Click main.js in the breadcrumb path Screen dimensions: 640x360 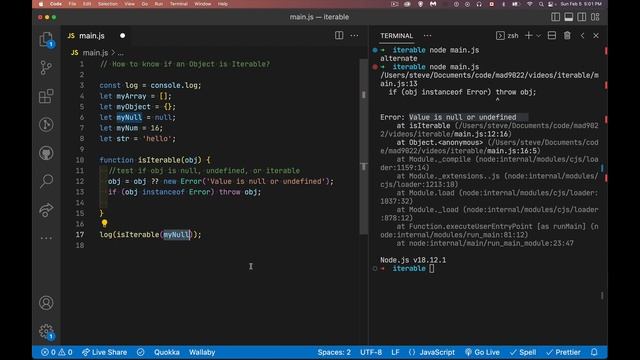96,53
